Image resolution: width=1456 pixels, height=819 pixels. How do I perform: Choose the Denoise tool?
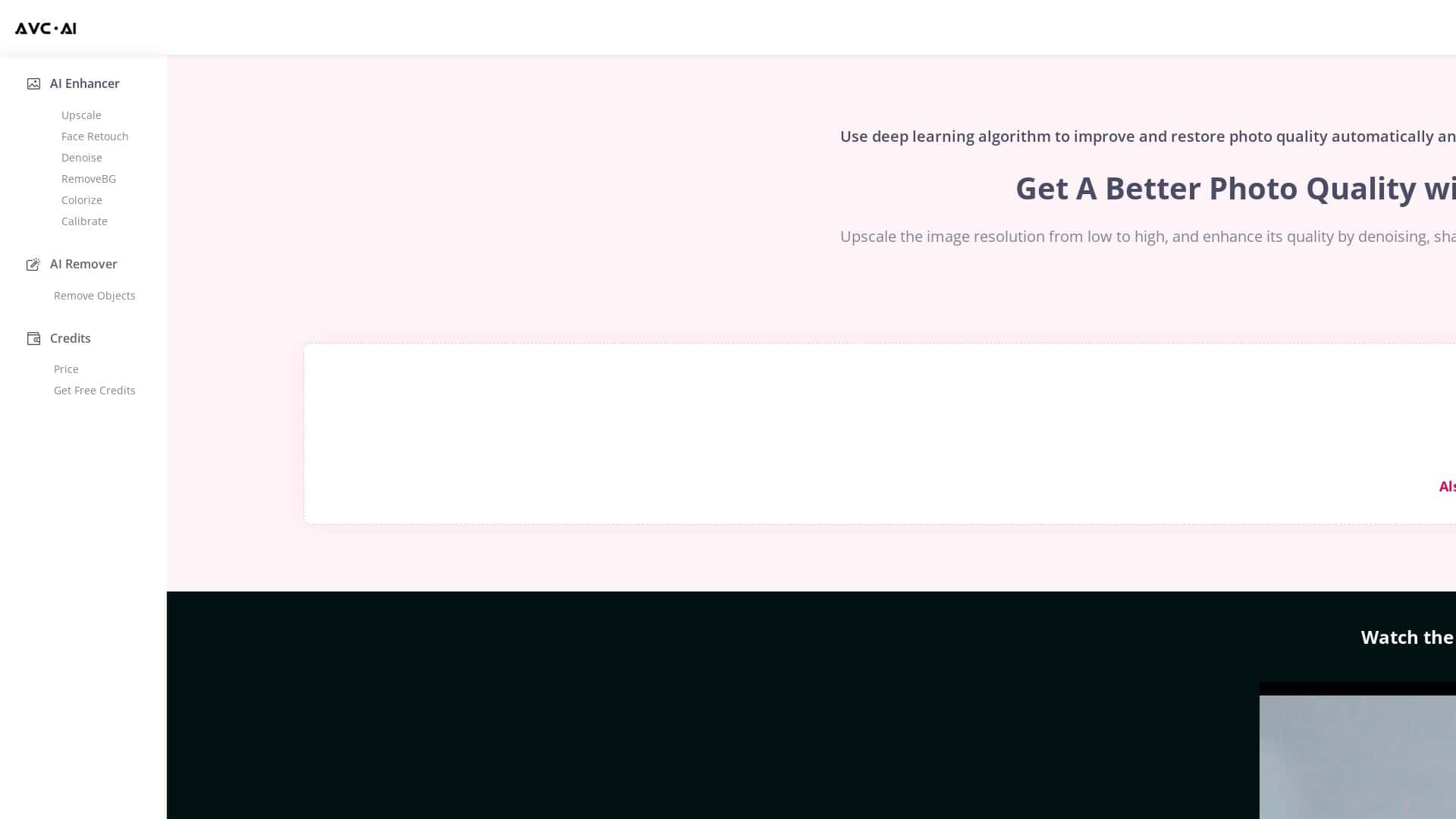(82, 158)
